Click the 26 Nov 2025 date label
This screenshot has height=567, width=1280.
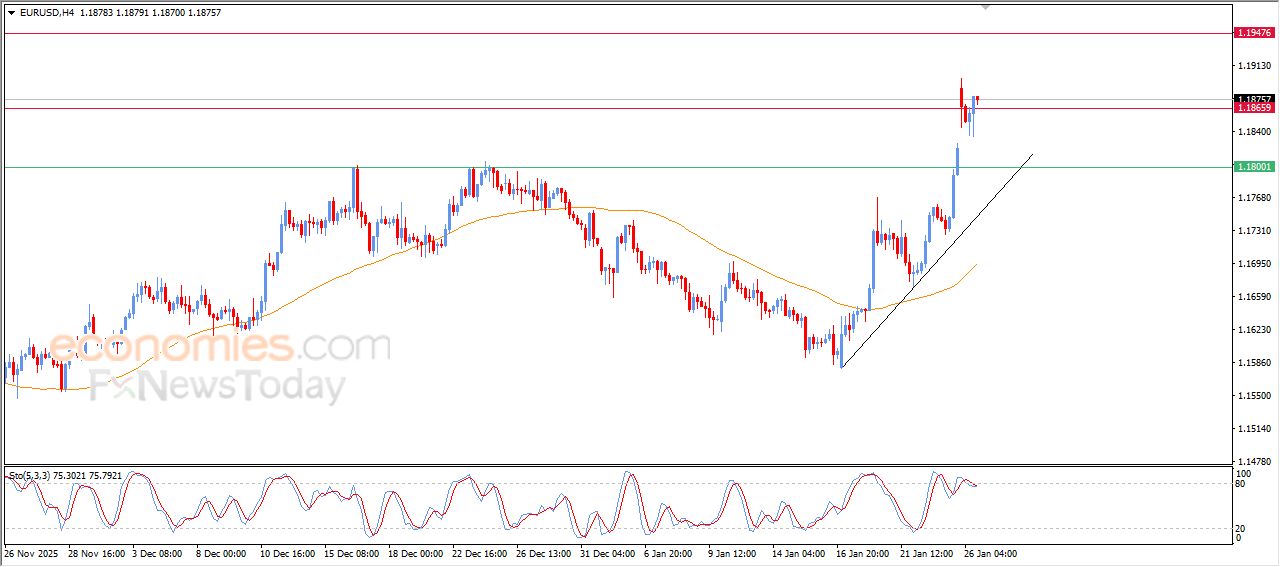33,553
